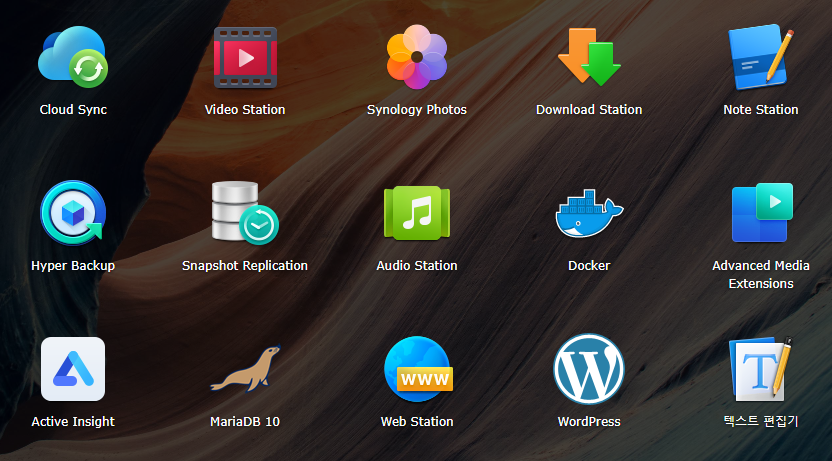Click the "Snapshot Replication" label

[x=245, y=266]
